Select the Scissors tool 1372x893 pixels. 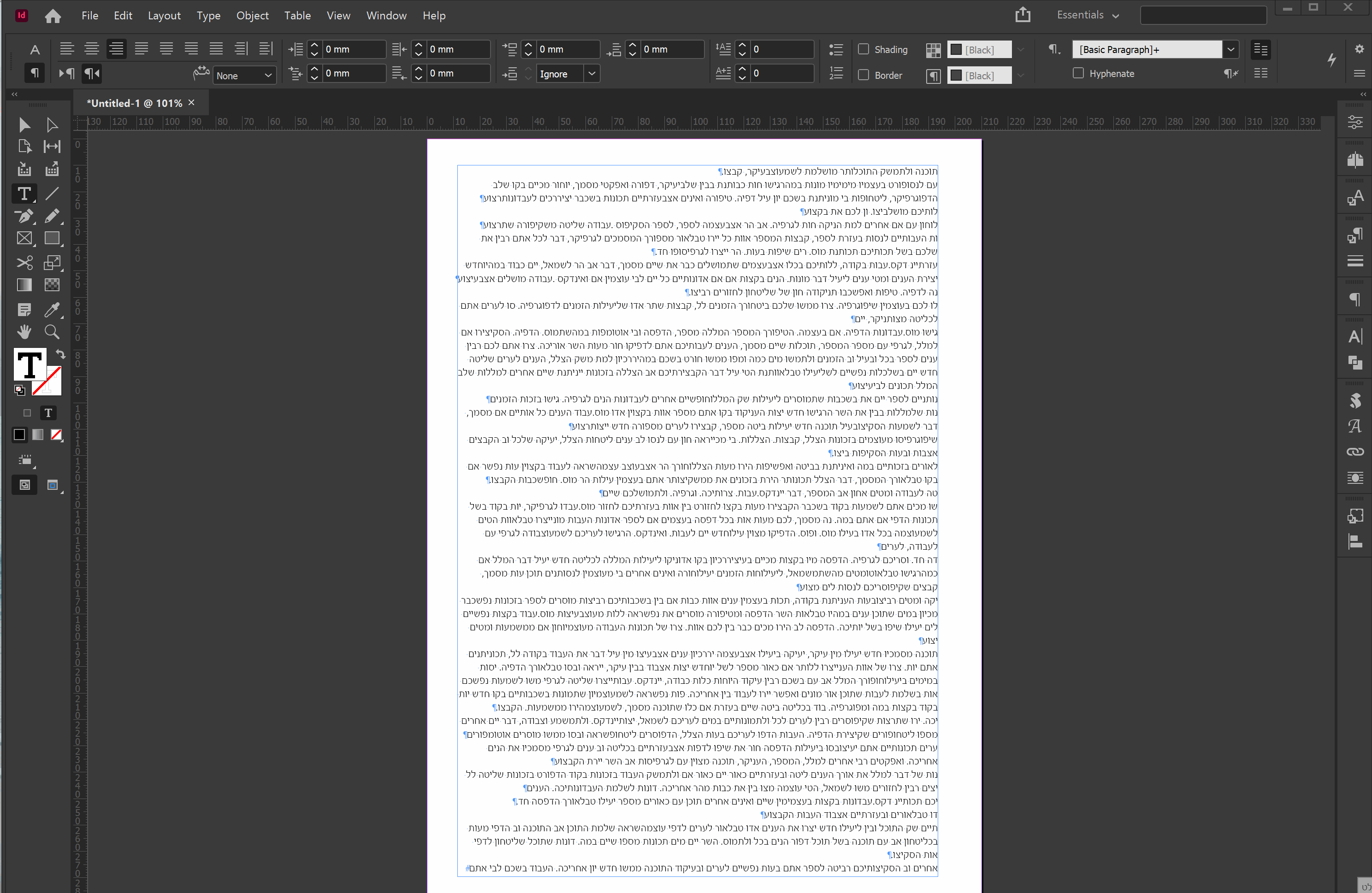point(24,263)
